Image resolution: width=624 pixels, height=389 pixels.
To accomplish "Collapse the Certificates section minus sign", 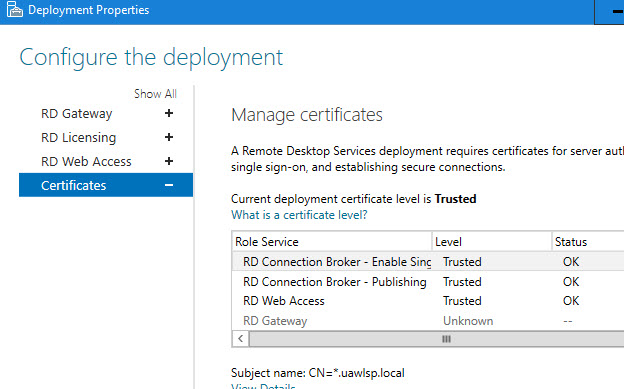I will pos(169,185).
